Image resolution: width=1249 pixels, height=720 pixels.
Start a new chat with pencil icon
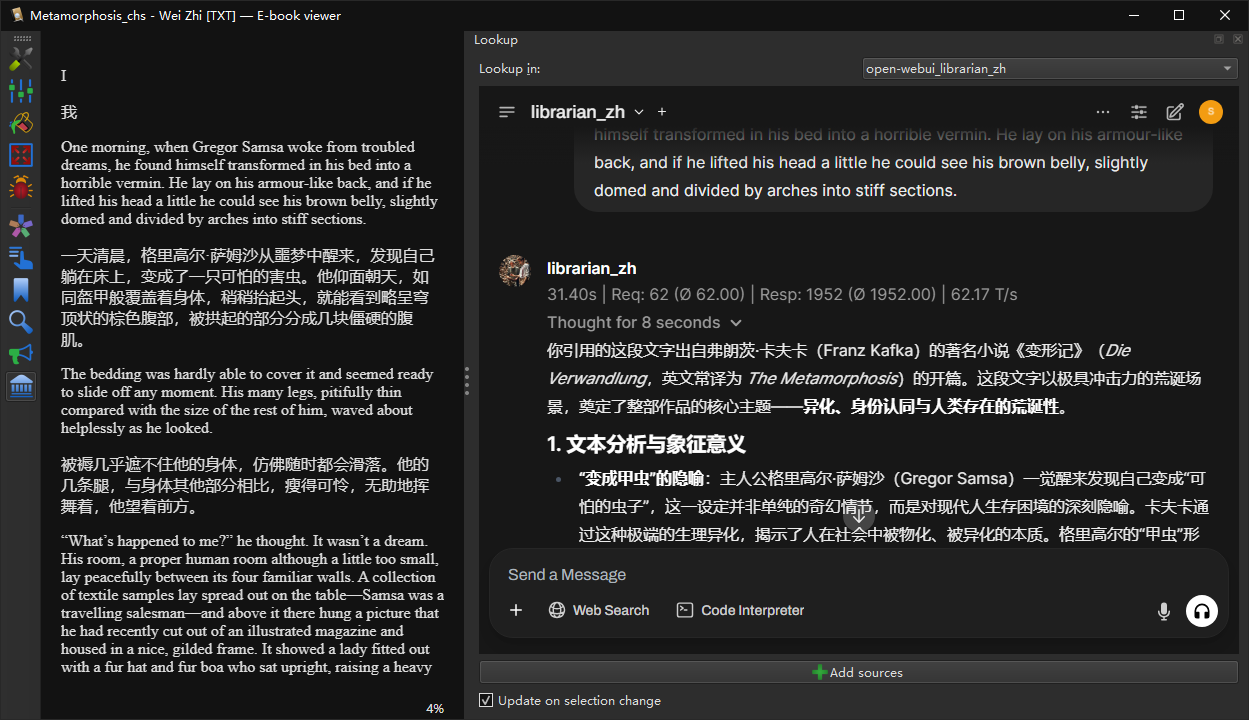pyautogui.click(x=1175, y=112)
